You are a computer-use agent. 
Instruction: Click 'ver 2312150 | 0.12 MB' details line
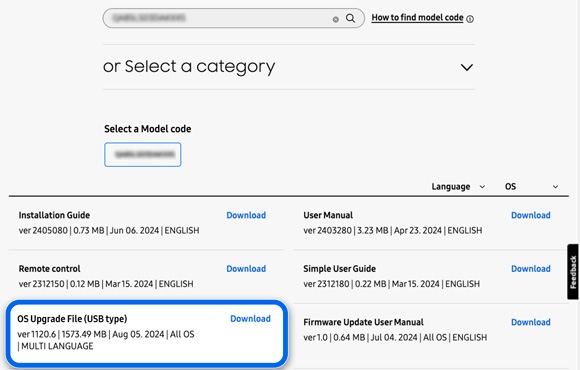pyautogui.click(x=106, y=284)
